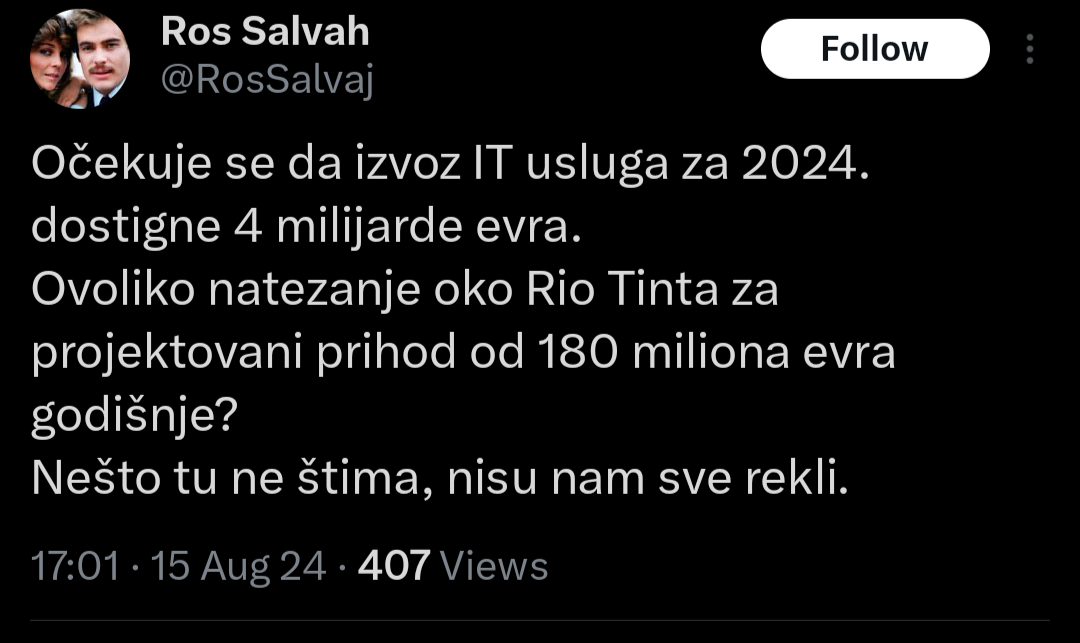Click the year '2024.' in the tweet

pyautogui.click(x=804, y=165)
